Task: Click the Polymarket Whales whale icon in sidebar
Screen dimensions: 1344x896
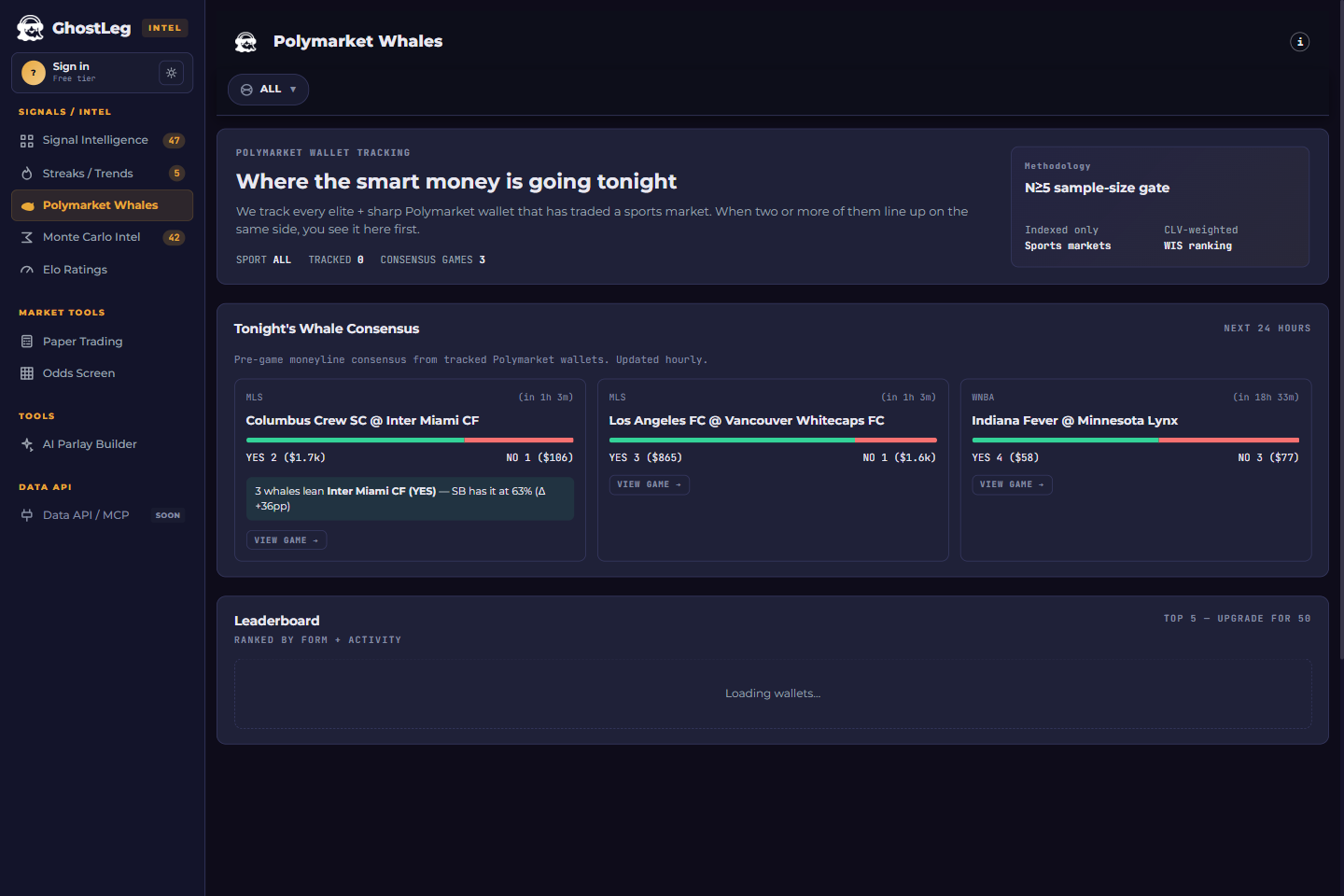Action: pyautogui.click(x=27, y=205)
